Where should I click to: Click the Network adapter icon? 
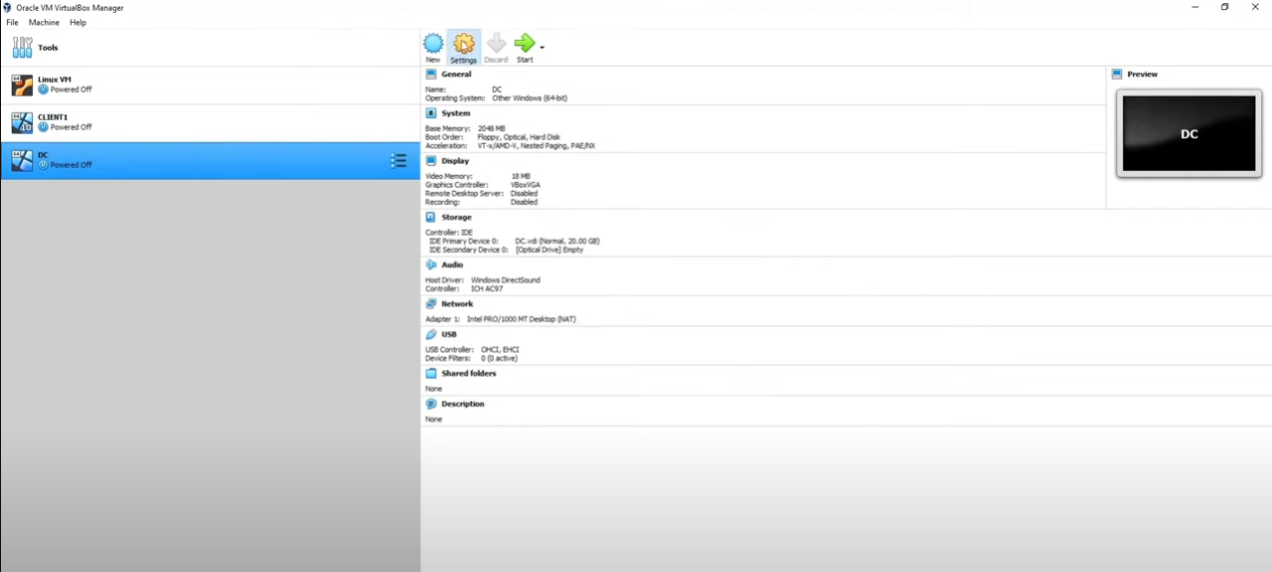pos(431,304)
